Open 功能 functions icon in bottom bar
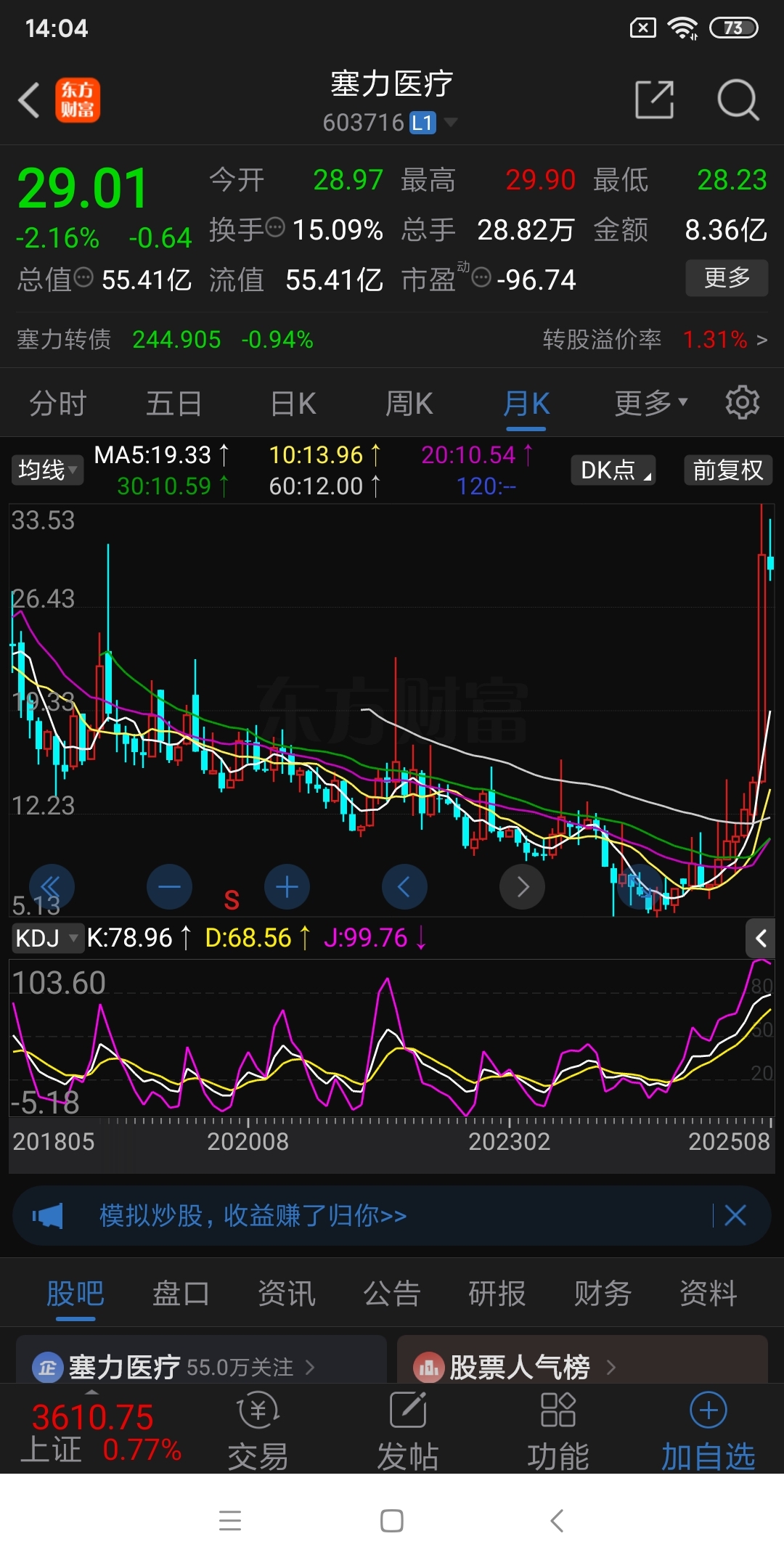Image resolution: width=784 pixels, height=1568 pixels. (558, 1430)
